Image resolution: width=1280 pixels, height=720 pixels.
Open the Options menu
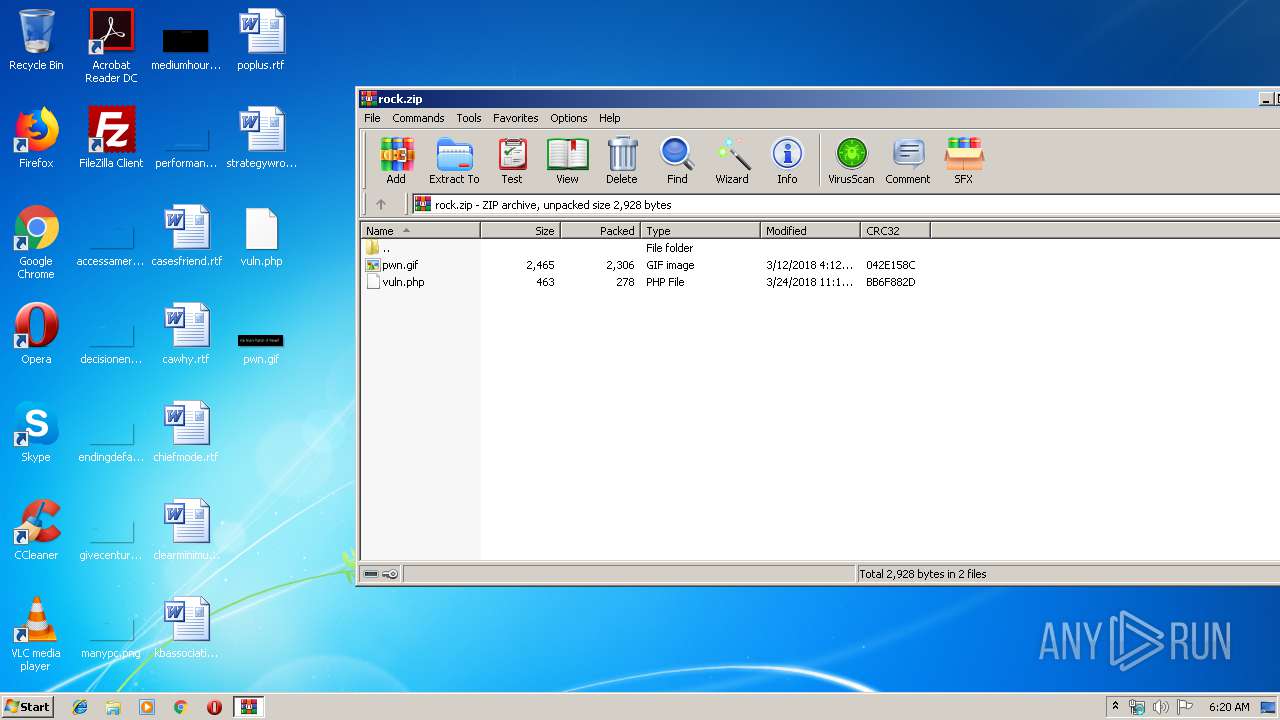click(569, 118)
